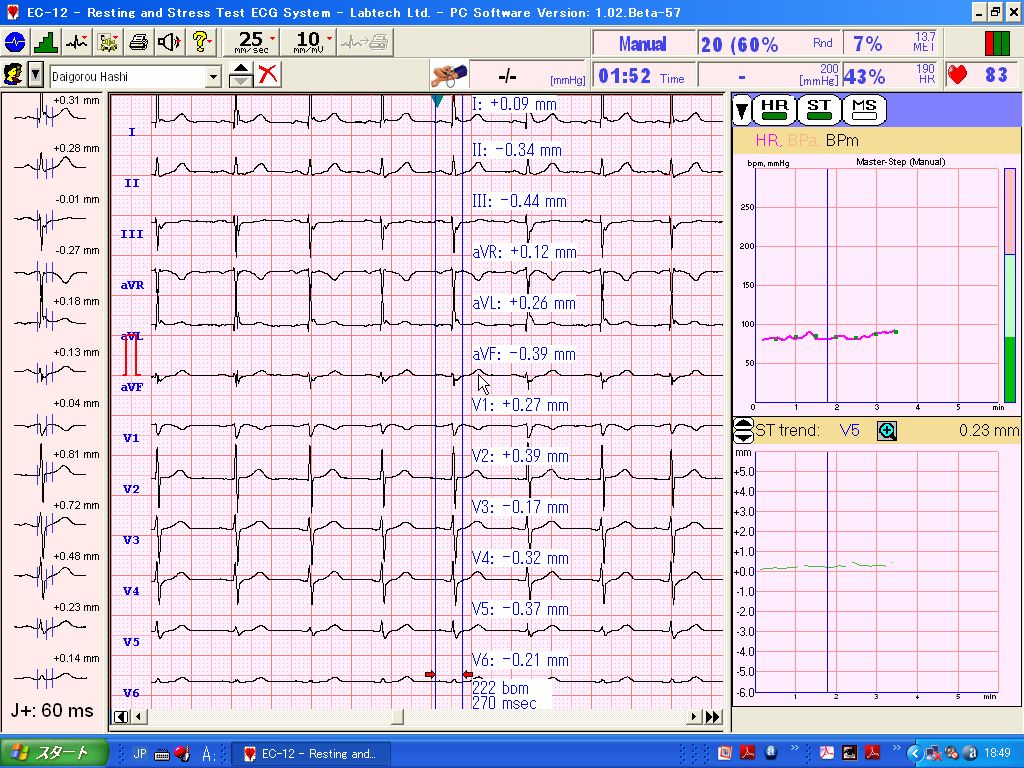This screenshot has width=1024, height=768.
Task: Toggle the speaker sound icon
Action: click(169, 42)
